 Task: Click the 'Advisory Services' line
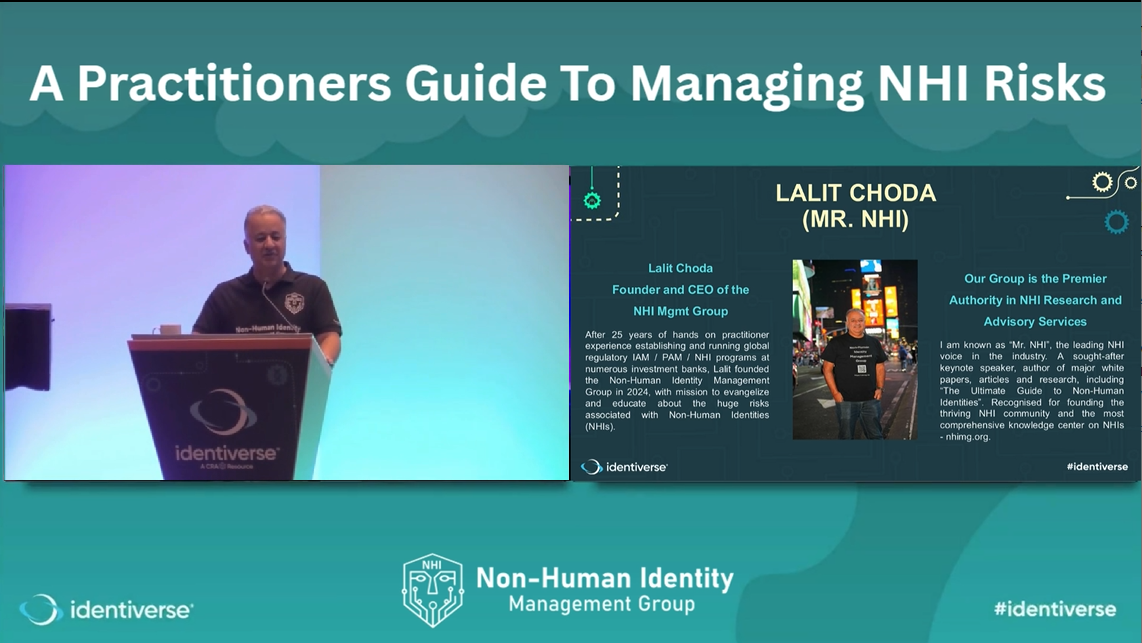1035,322
